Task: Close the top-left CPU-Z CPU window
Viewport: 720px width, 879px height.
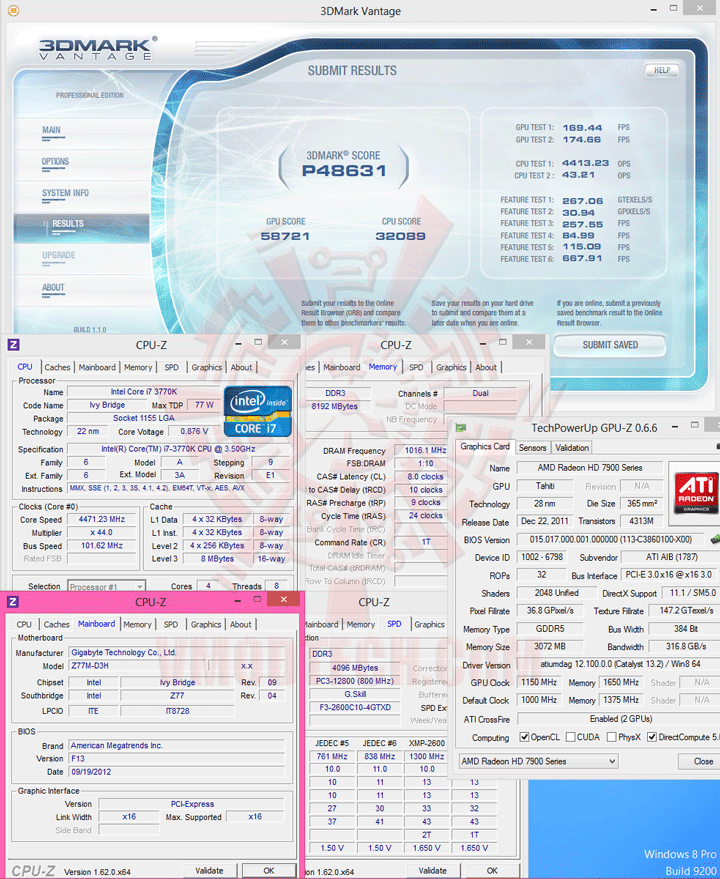Action: [284, 342]
